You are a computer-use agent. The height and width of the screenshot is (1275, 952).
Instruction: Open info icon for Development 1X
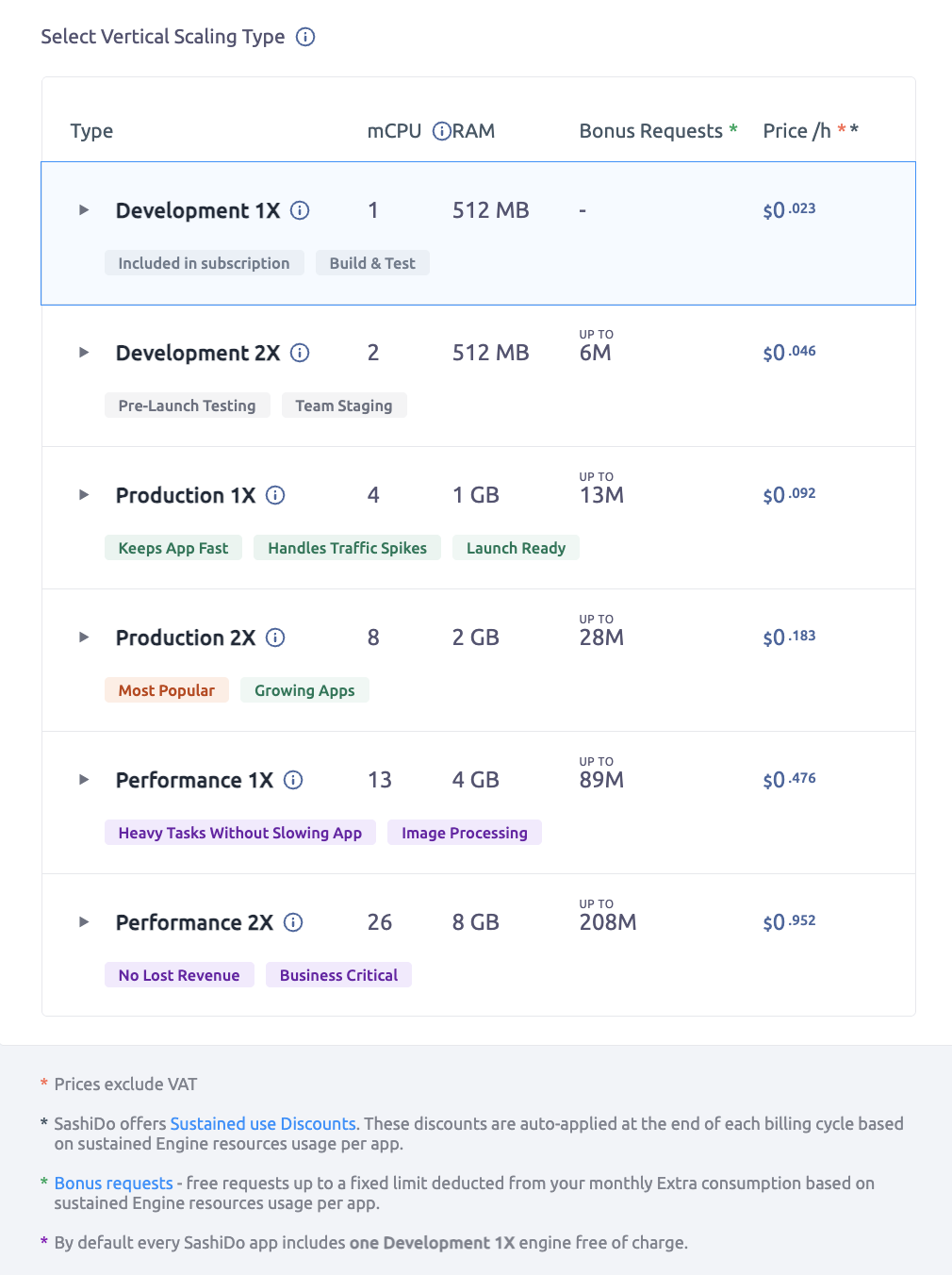coord(300,210)
